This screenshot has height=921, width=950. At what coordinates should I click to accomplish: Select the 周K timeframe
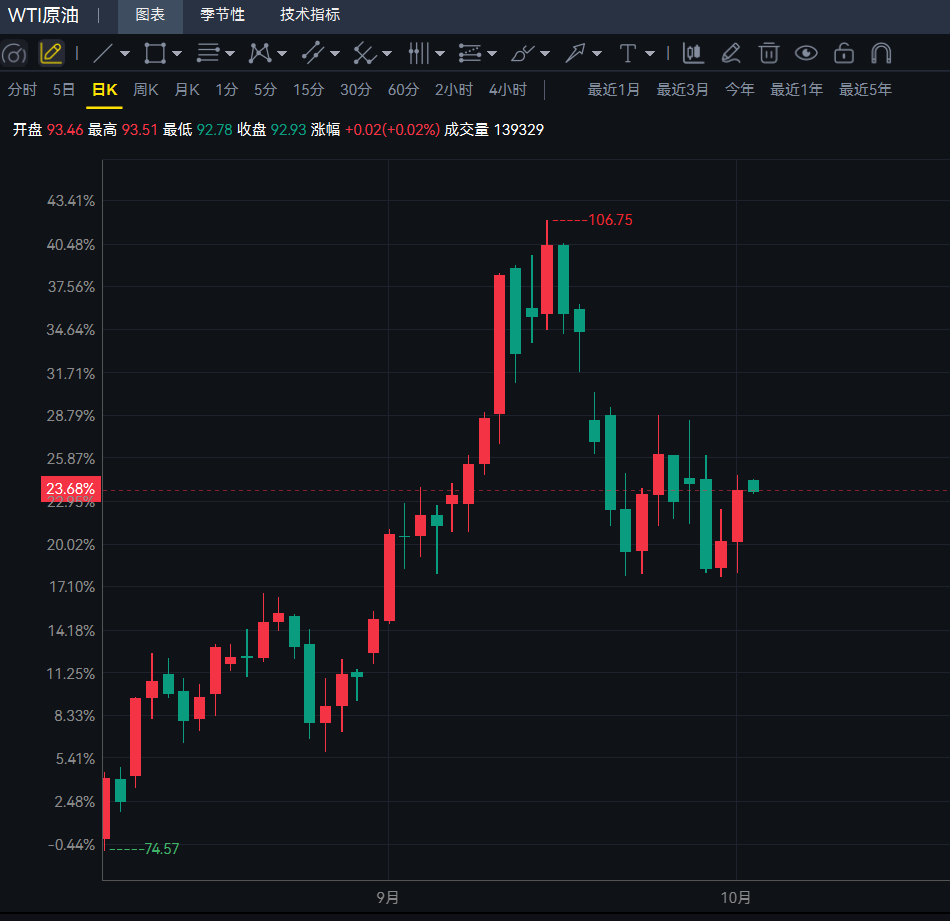click(145, 90)
